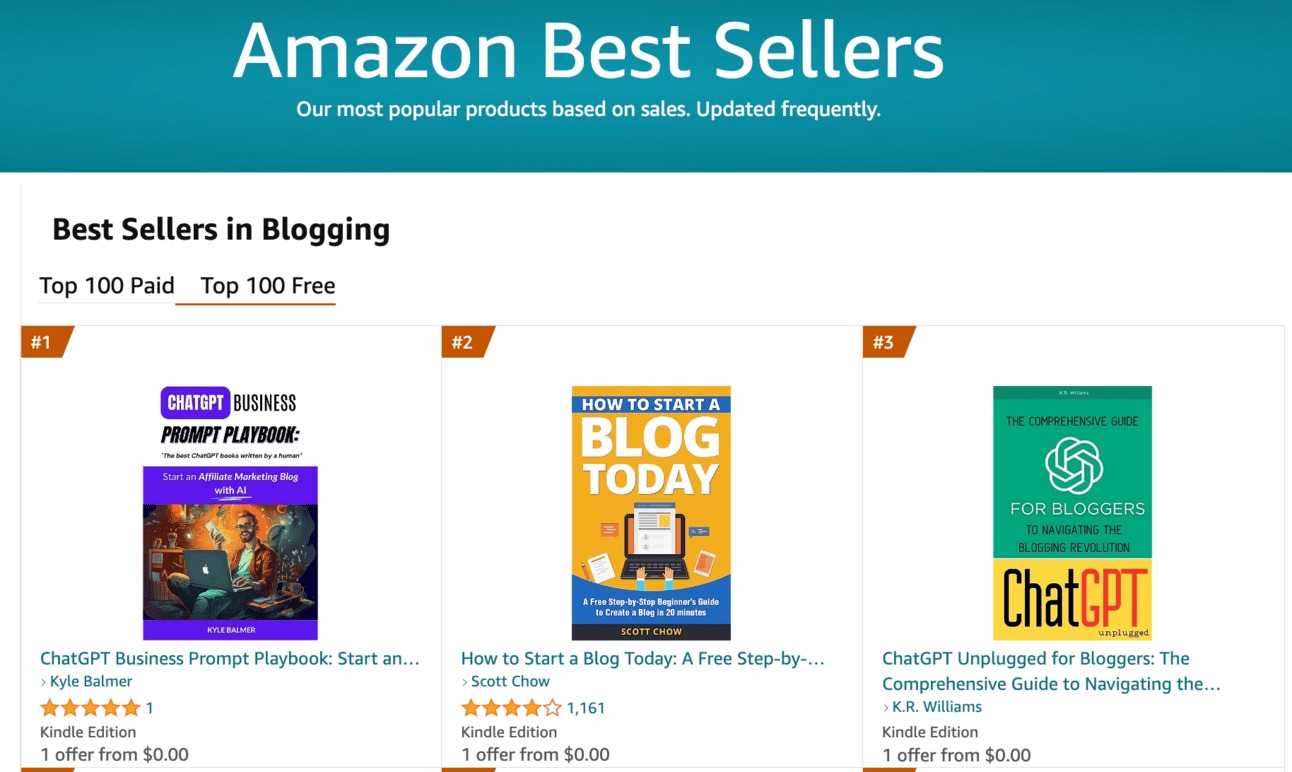Visit author Kyle Balmer's page
Screen dimensions: 1292x772
click(91, 682)
